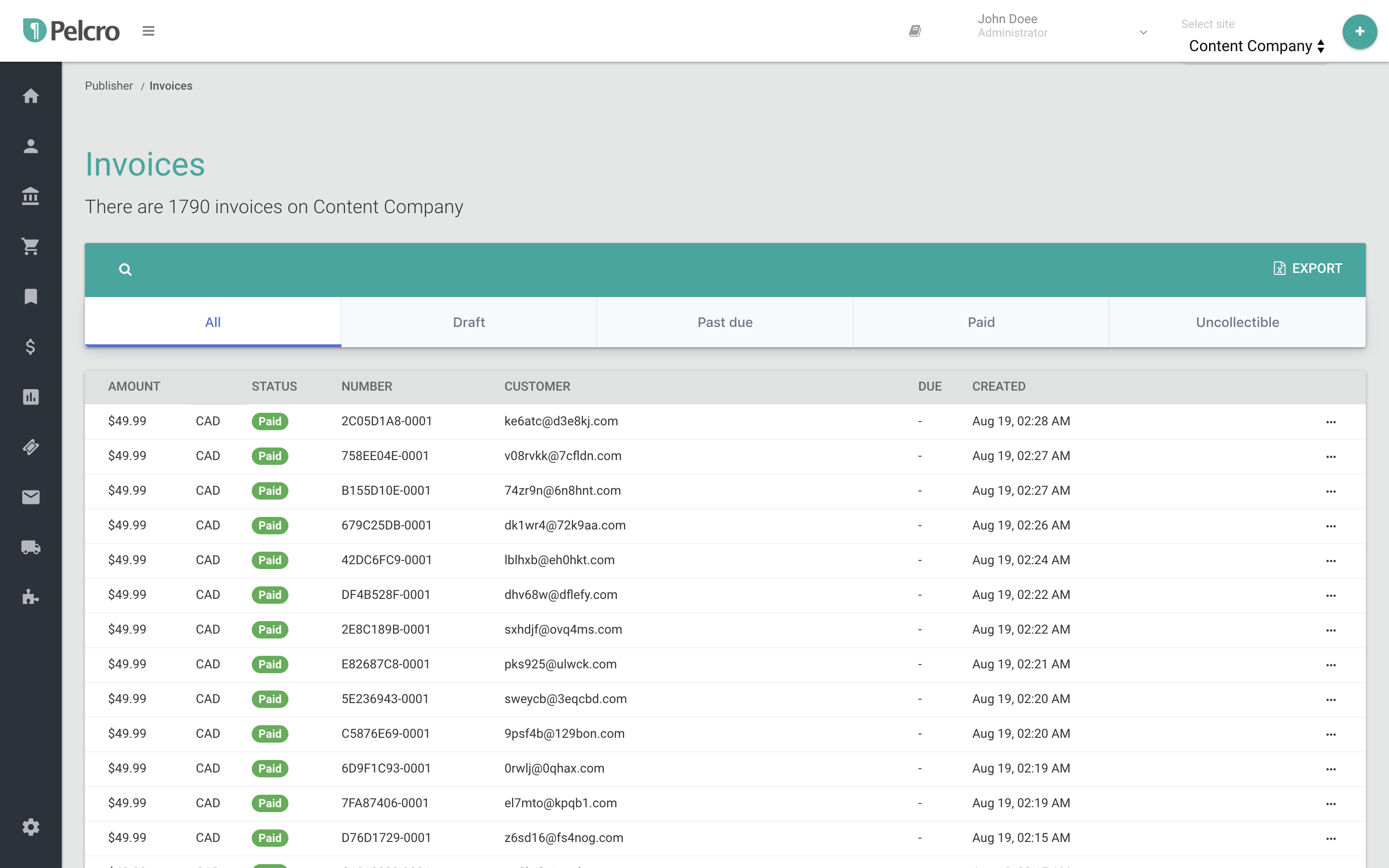
Task: Open actions menu for invoice C5876E69-0001
Action: [1331, 735]
